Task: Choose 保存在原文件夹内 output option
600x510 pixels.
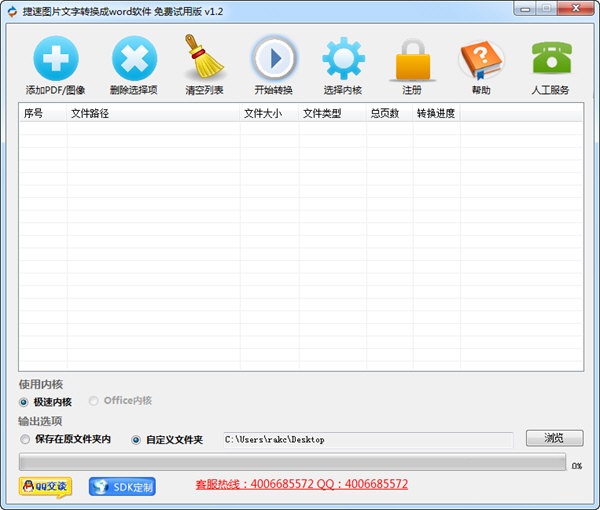Action: [x=25, y=439]
